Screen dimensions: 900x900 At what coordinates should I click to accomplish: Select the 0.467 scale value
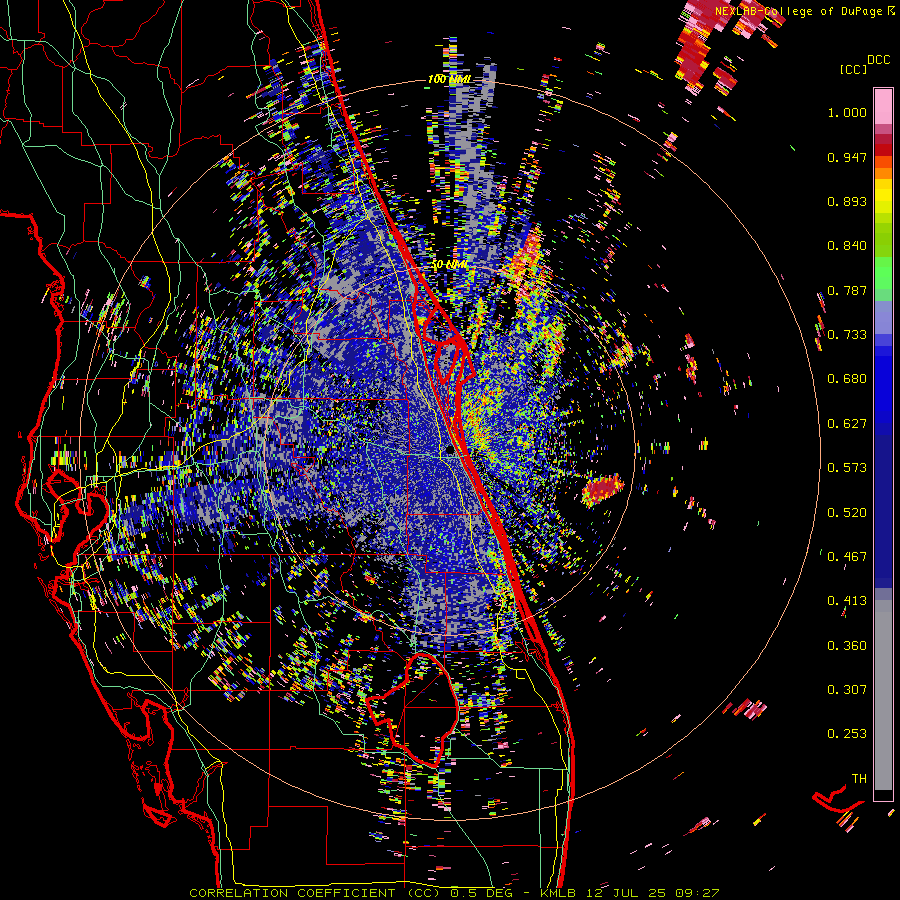point(847,556)
